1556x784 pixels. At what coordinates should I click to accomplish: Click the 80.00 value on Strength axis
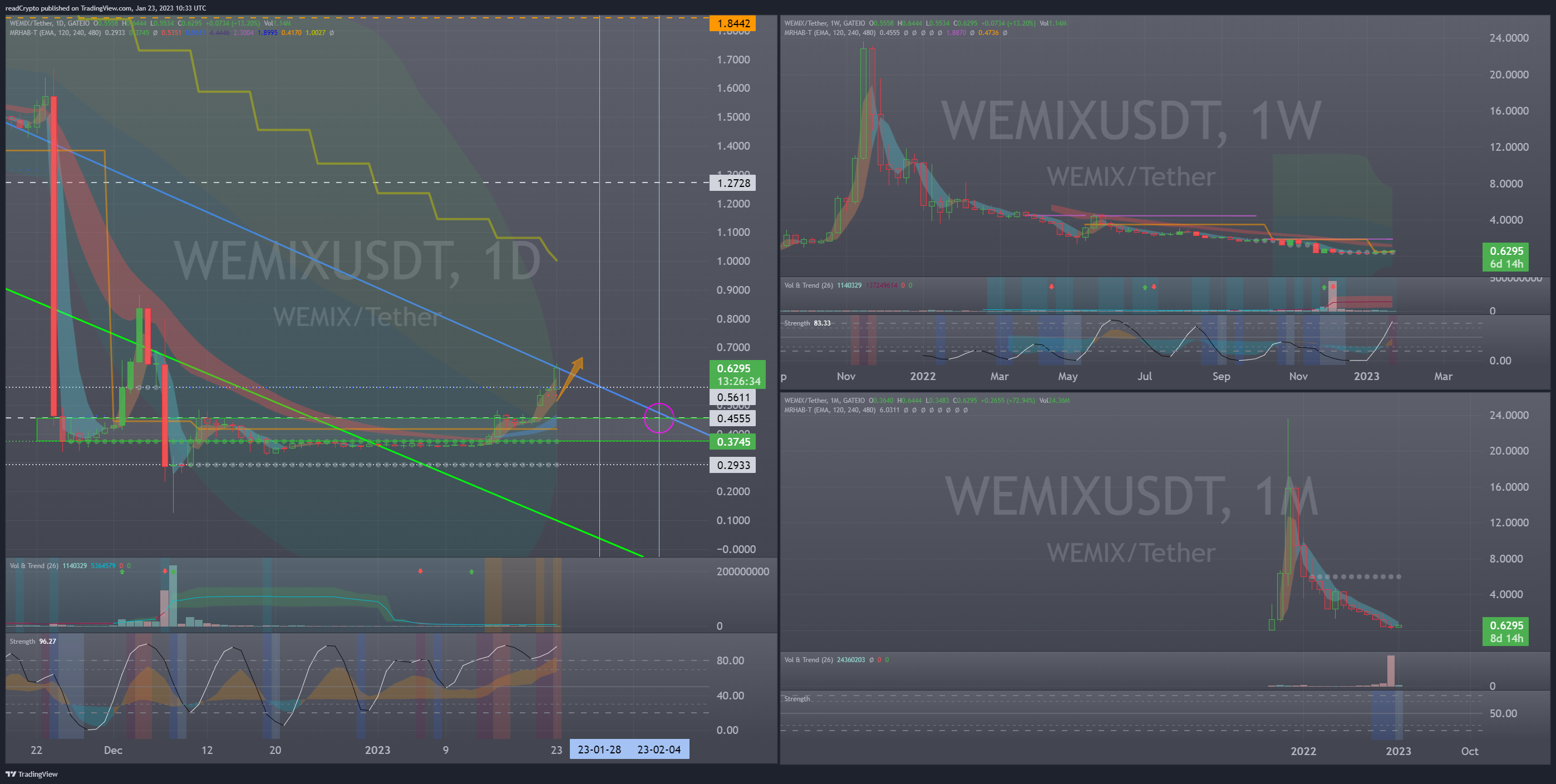point(730,660)
